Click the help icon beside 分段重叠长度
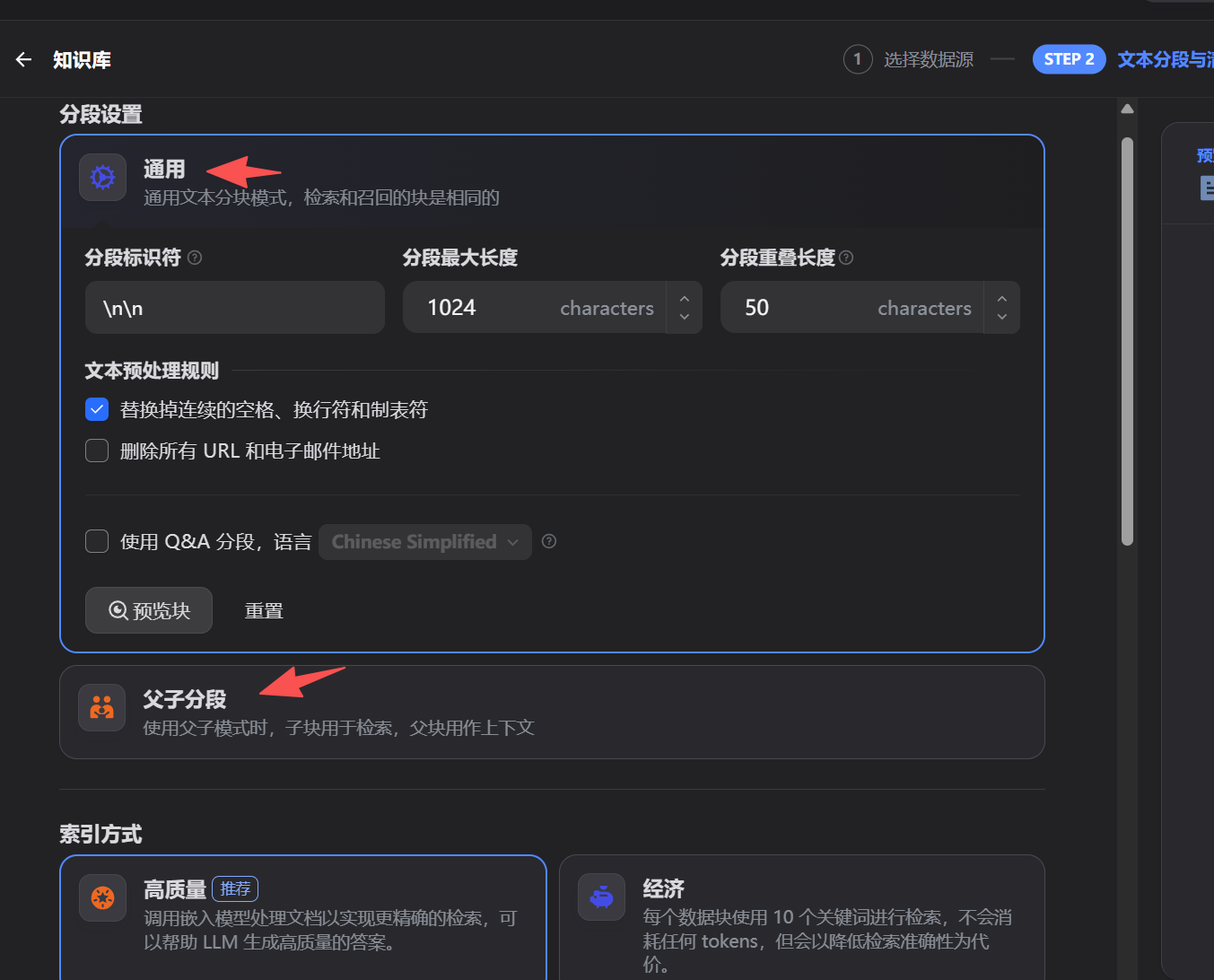Viewport: 1214px width, 980px height. tap(845, 258)
